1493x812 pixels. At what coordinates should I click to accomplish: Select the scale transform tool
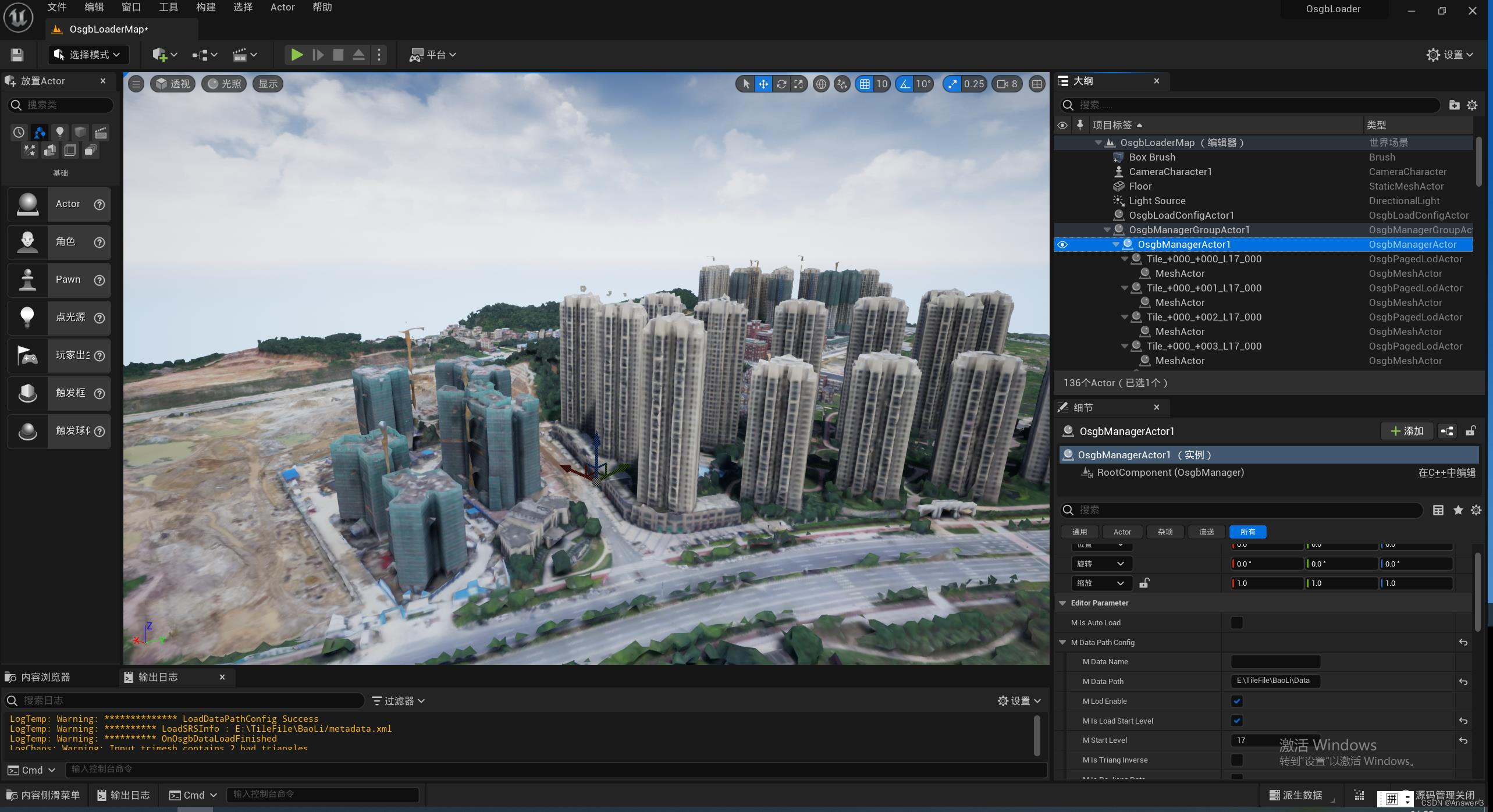(798, 84)
